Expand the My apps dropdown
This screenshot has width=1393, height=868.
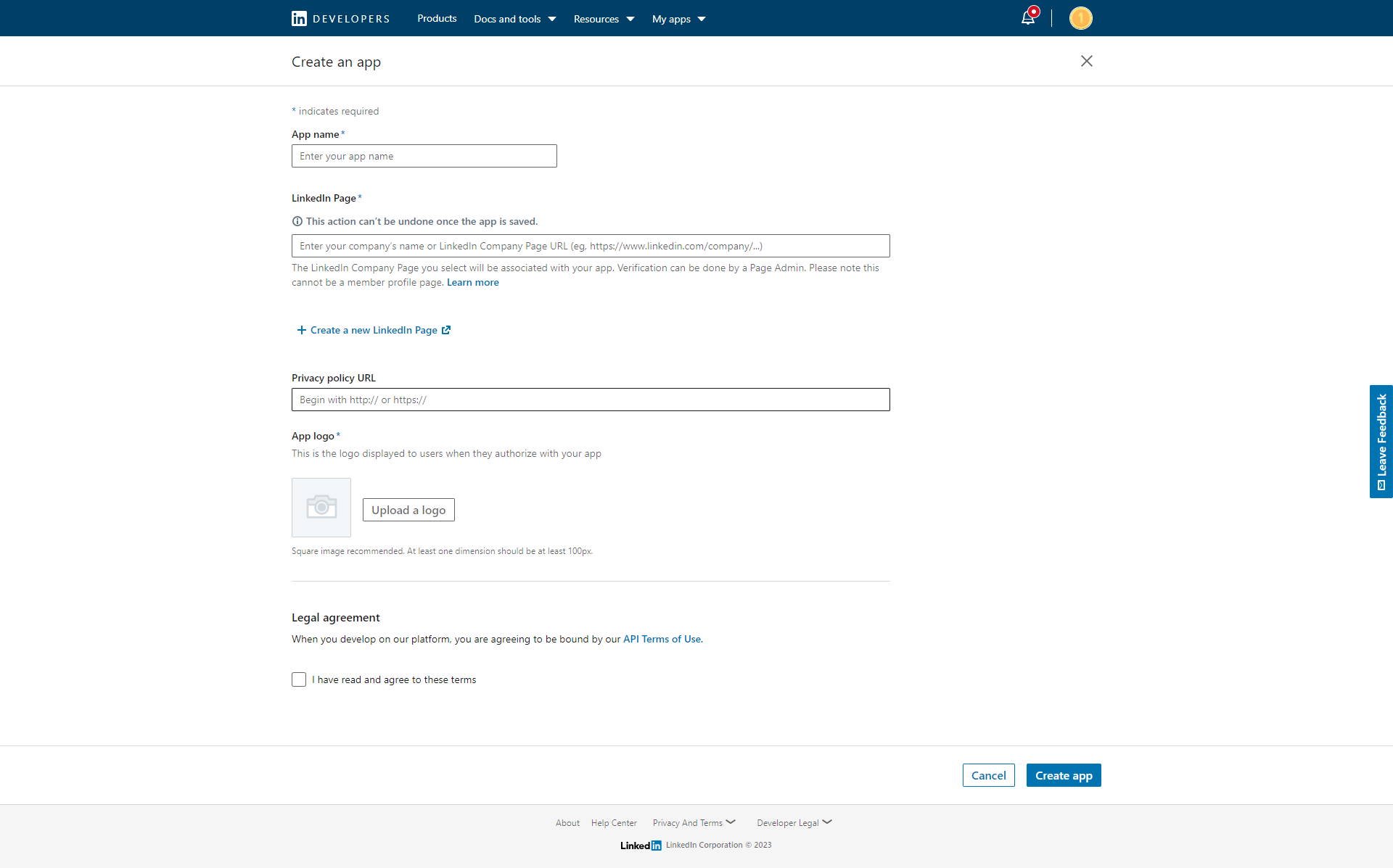[x=678, y=19]
